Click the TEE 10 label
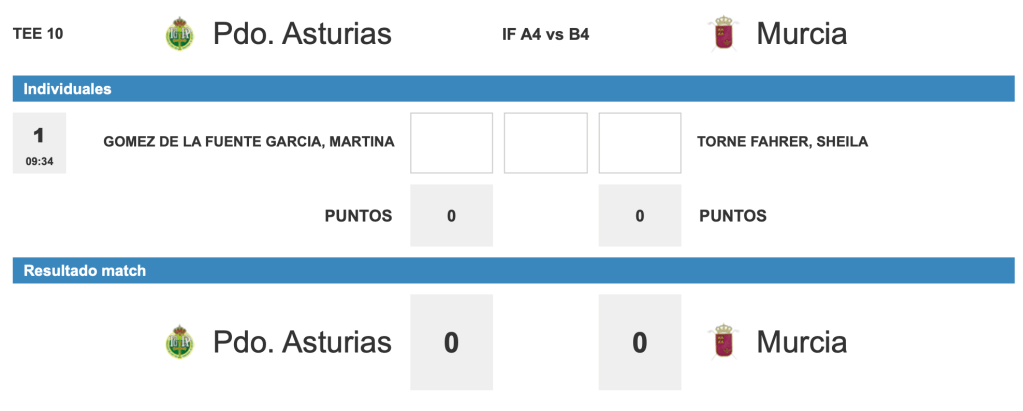 click(x=38, y=34)
